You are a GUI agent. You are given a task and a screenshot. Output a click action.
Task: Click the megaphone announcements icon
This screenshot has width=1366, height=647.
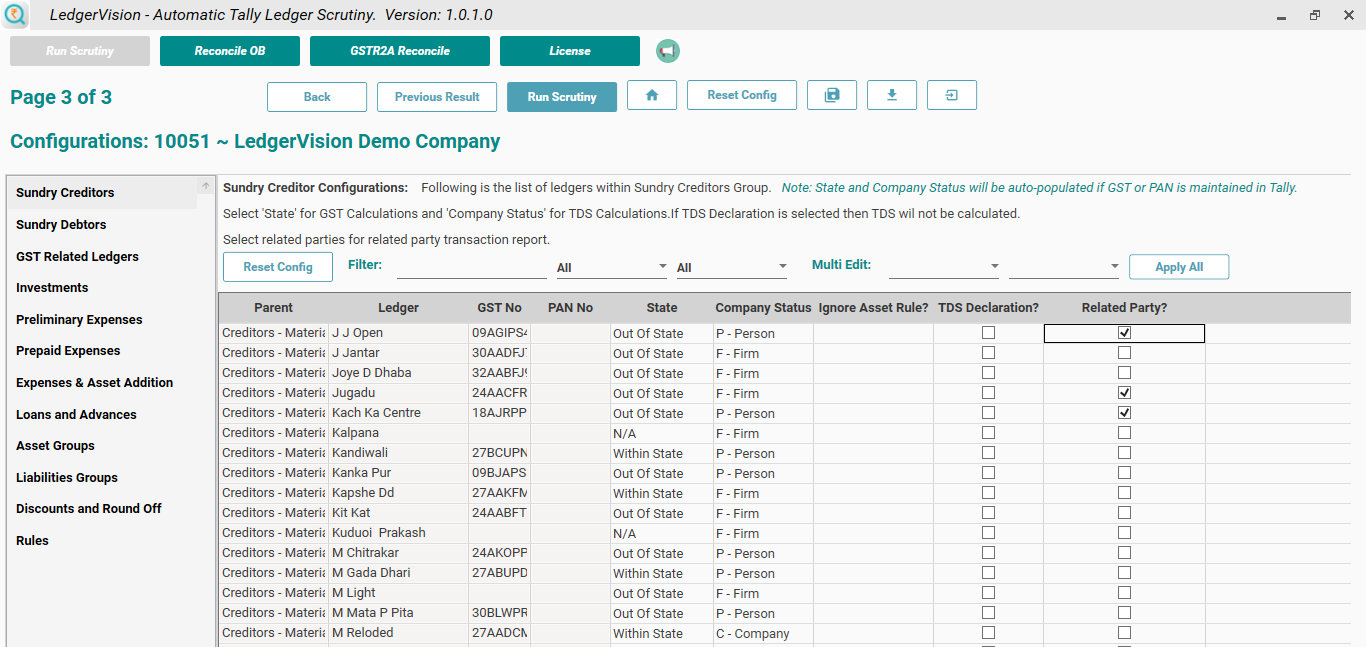(x=667, y=50)
